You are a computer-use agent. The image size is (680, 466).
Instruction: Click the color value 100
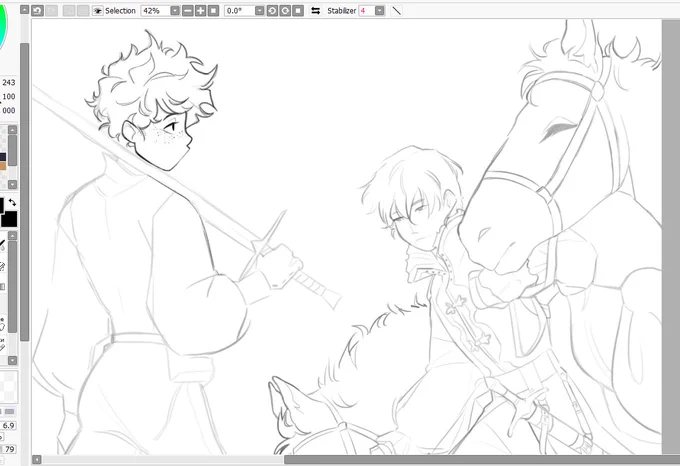9,96
